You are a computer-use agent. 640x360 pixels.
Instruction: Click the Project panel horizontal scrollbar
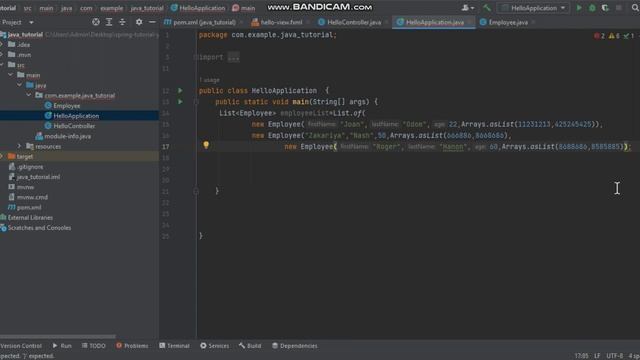coord(58,337)
